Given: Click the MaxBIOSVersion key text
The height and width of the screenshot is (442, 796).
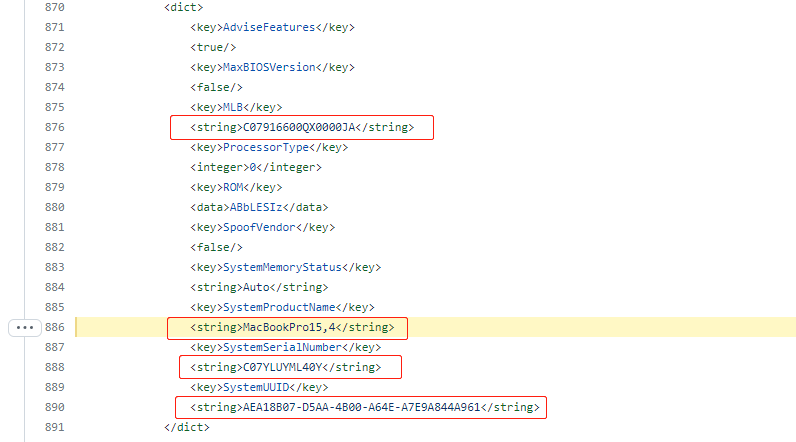Looking at the screenshot, I should tap(269, 67).
